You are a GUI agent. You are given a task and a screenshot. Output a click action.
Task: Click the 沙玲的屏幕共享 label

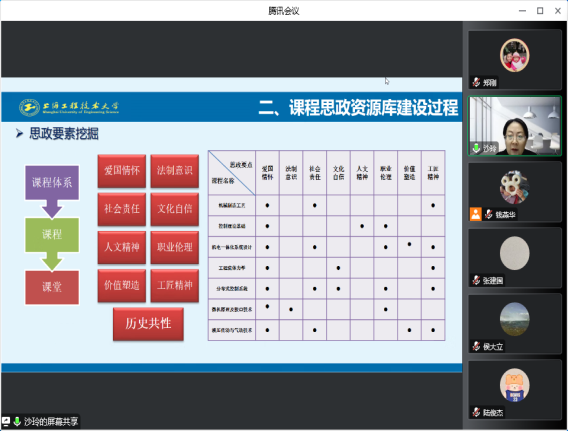51,422
